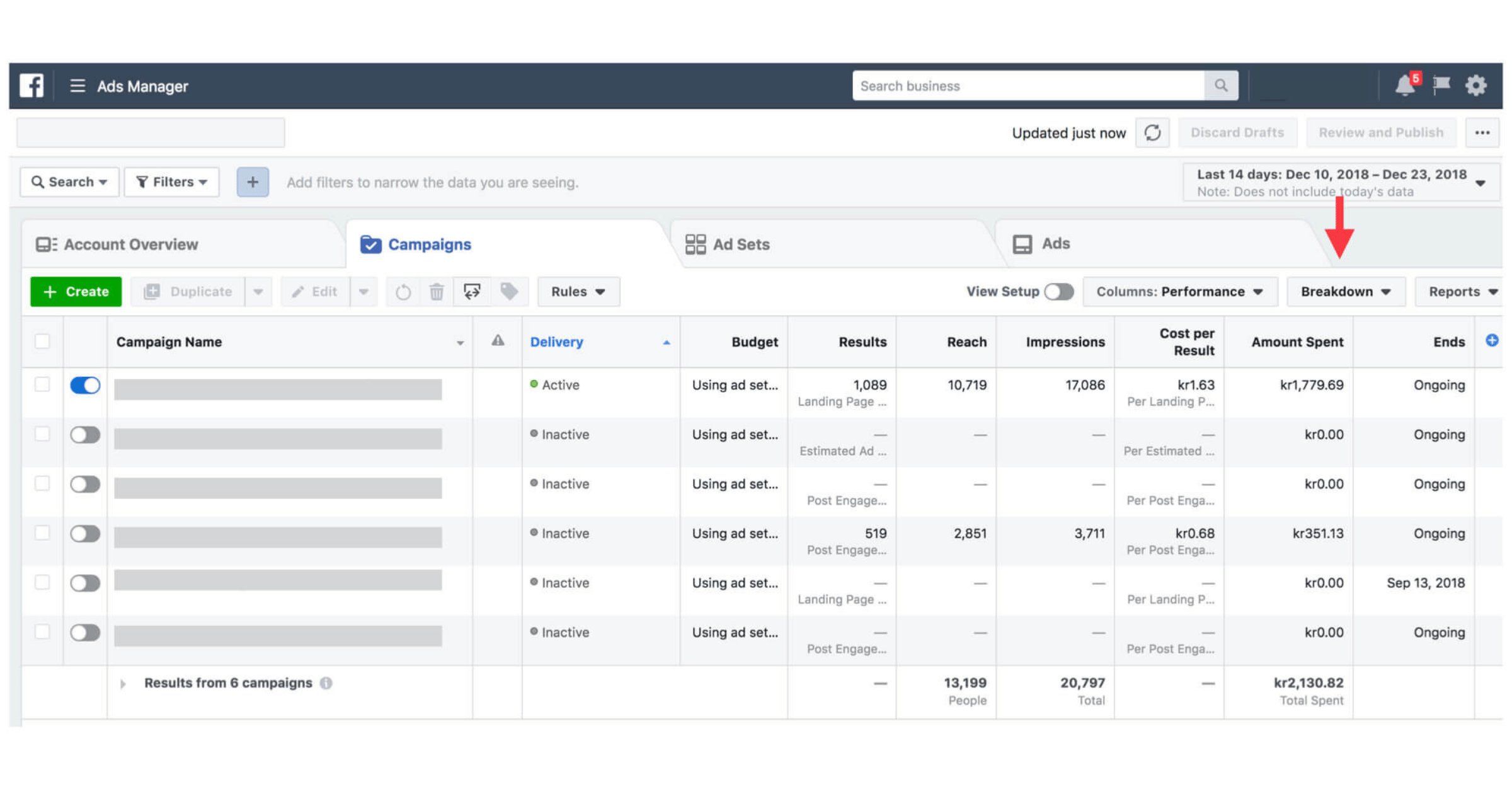Viewport: 1512px width, 794px height.
Task: Enable toggle for the Estimated Ad campaign row
Action: pos(85,435)
